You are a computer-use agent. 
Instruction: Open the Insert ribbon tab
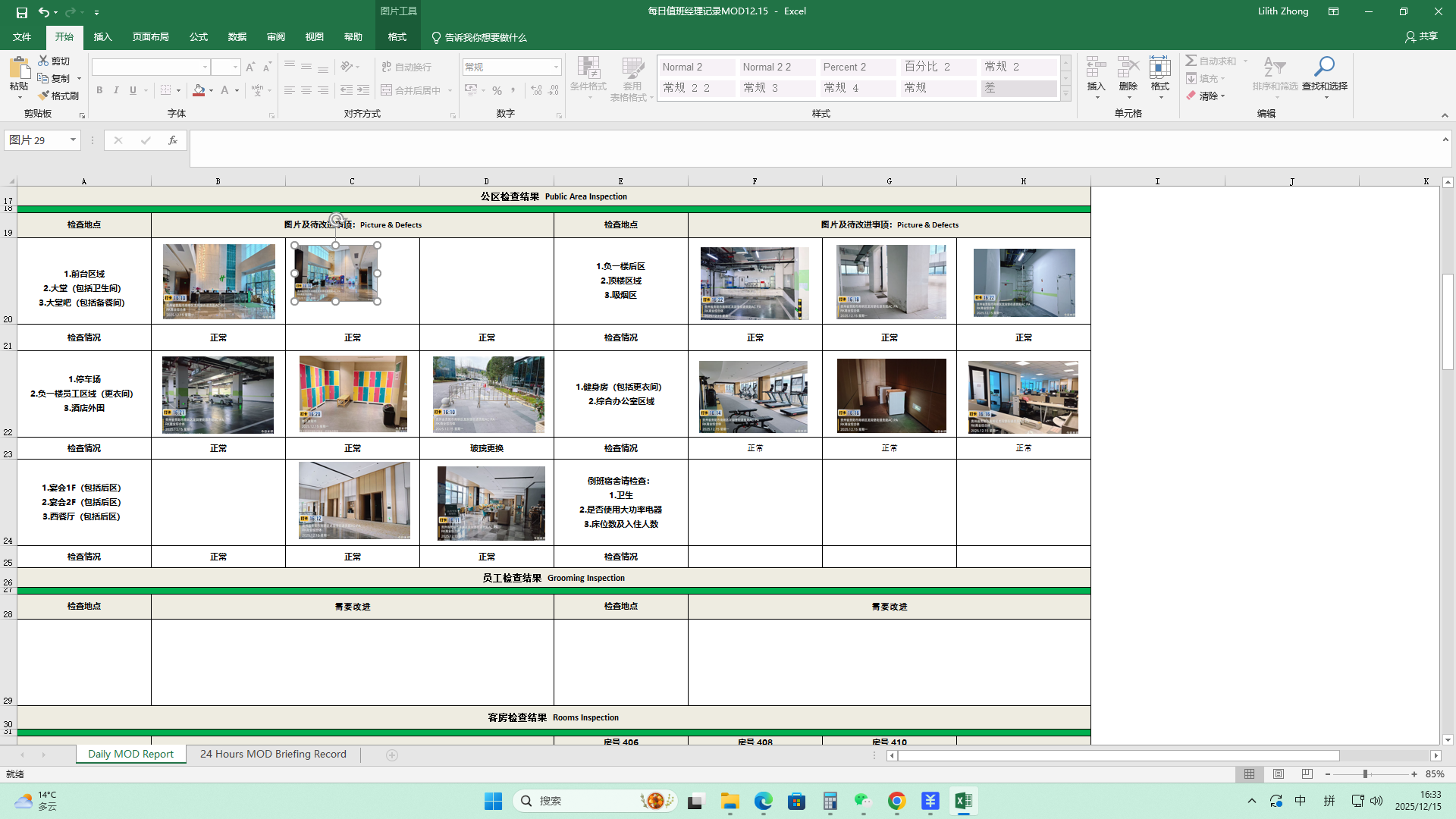(102, 36)
